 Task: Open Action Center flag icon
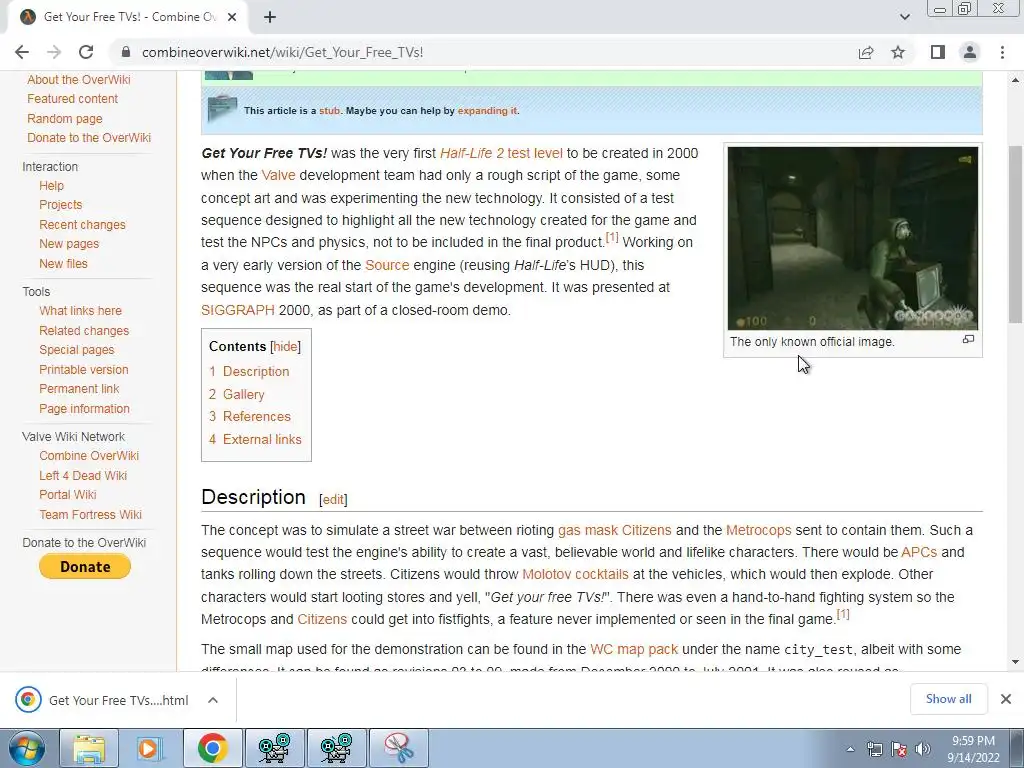pos(899,749)
